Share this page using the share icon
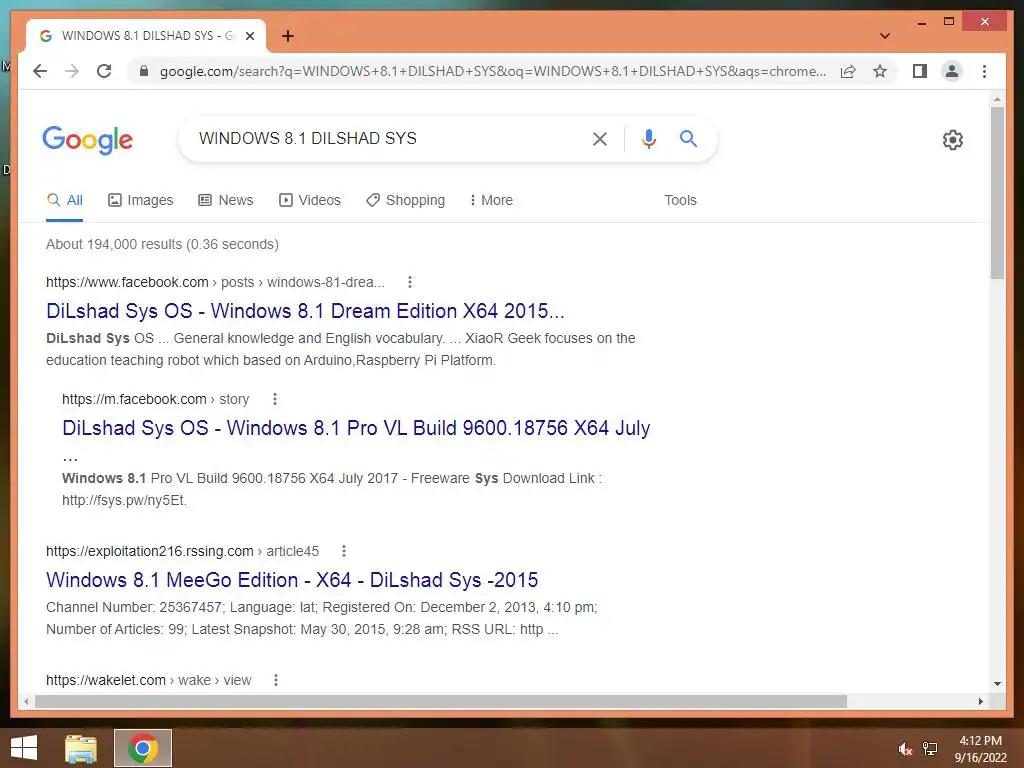The image size is (1024, 768). (848, 71)
